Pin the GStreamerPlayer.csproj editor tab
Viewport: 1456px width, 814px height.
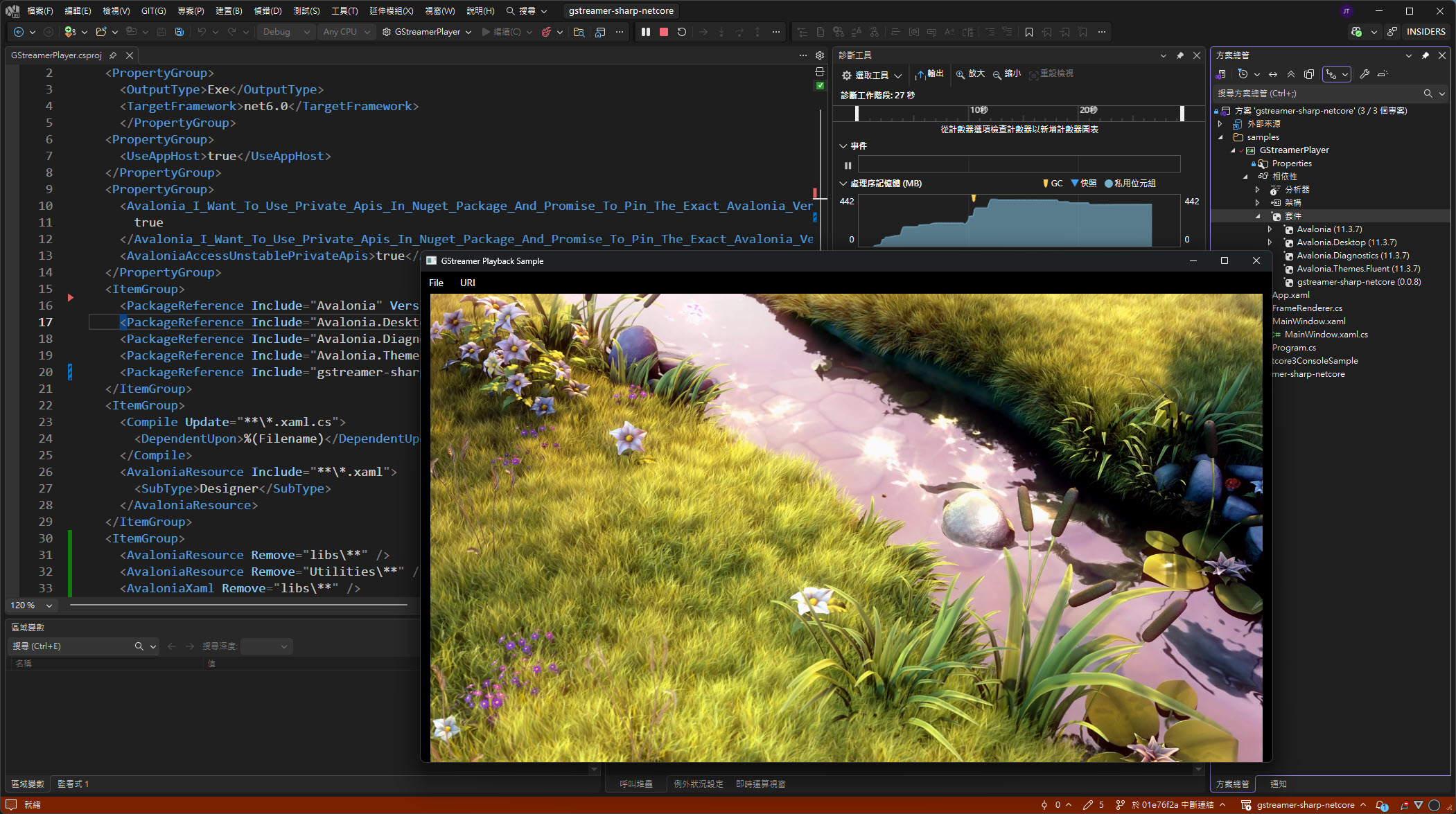coord(113,55)
